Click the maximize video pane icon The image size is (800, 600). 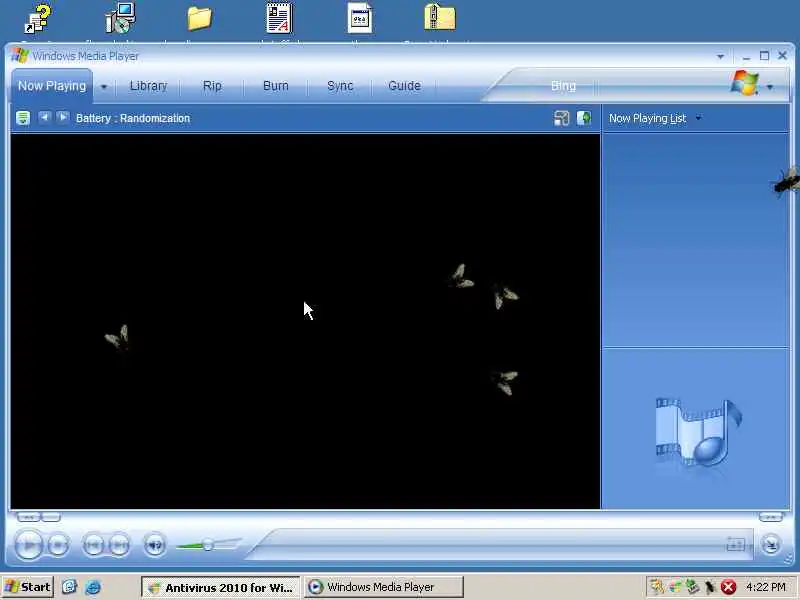tap(561, 118)
